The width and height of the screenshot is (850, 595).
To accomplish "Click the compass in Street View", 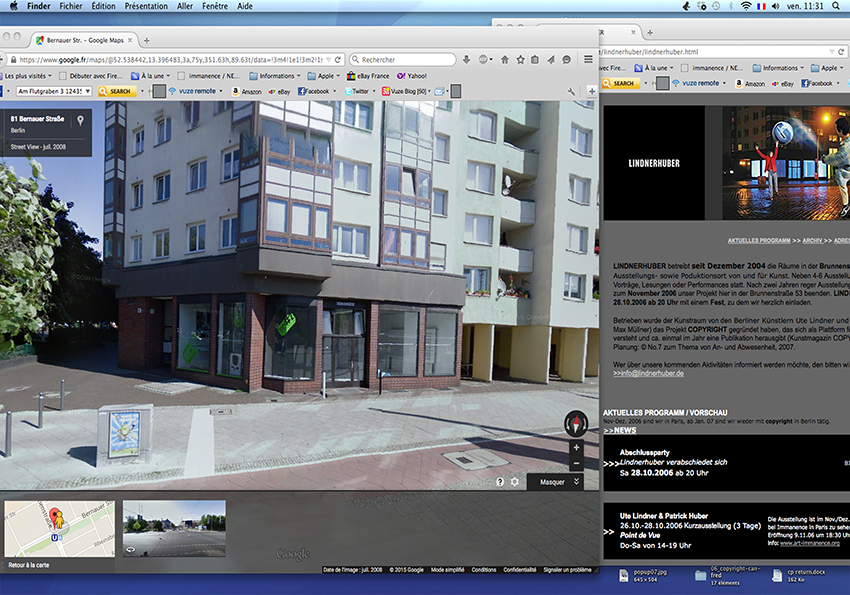I will pos(576,423).
